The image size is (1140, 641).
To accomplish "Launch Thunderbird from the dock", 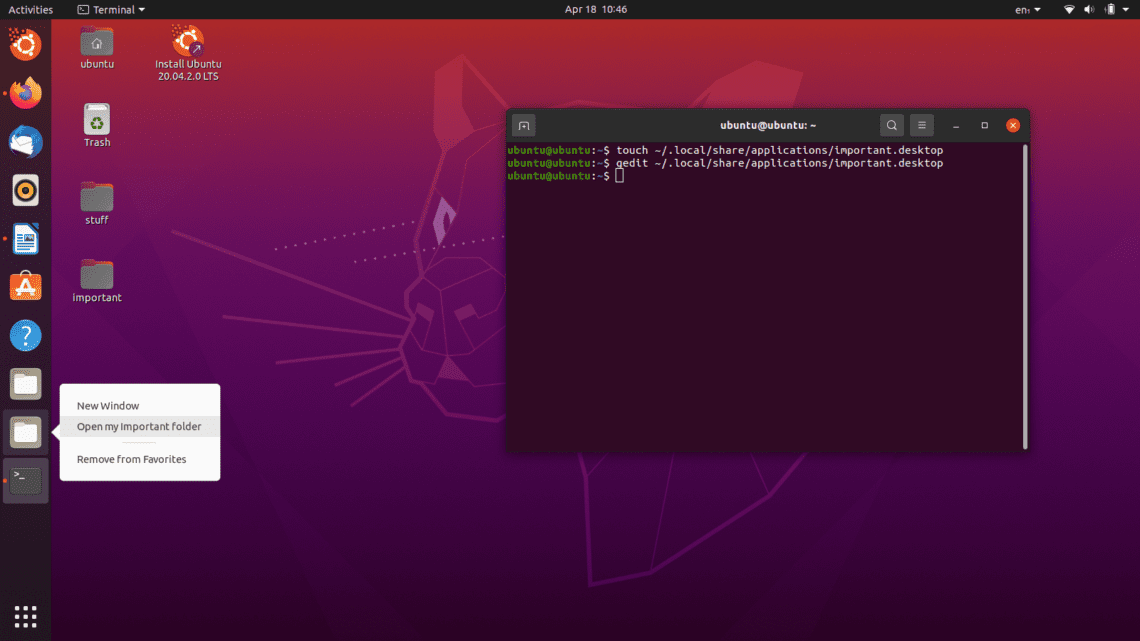I will pyautogui.click(x=25, y=142).
